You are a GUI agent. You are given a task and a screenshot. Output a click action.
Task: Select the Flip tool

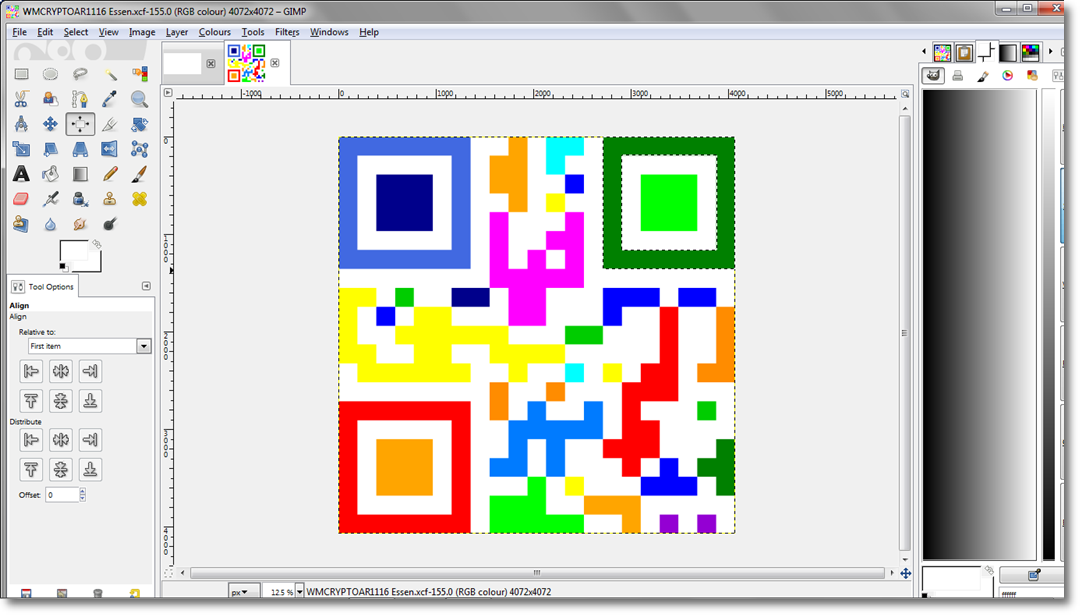click(x=110, y=149)
